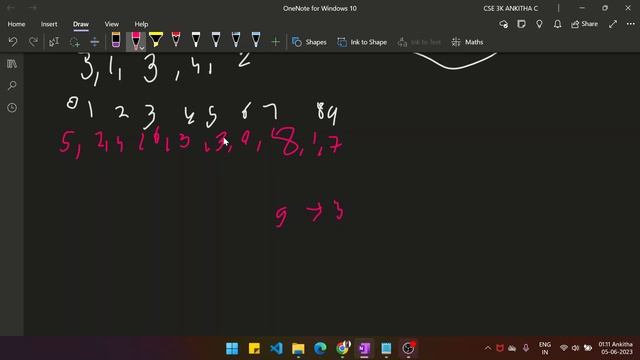Redo the undone action
Image resolution: width=640 pixels, height=360 pixels.
click(x=33, y=42)
